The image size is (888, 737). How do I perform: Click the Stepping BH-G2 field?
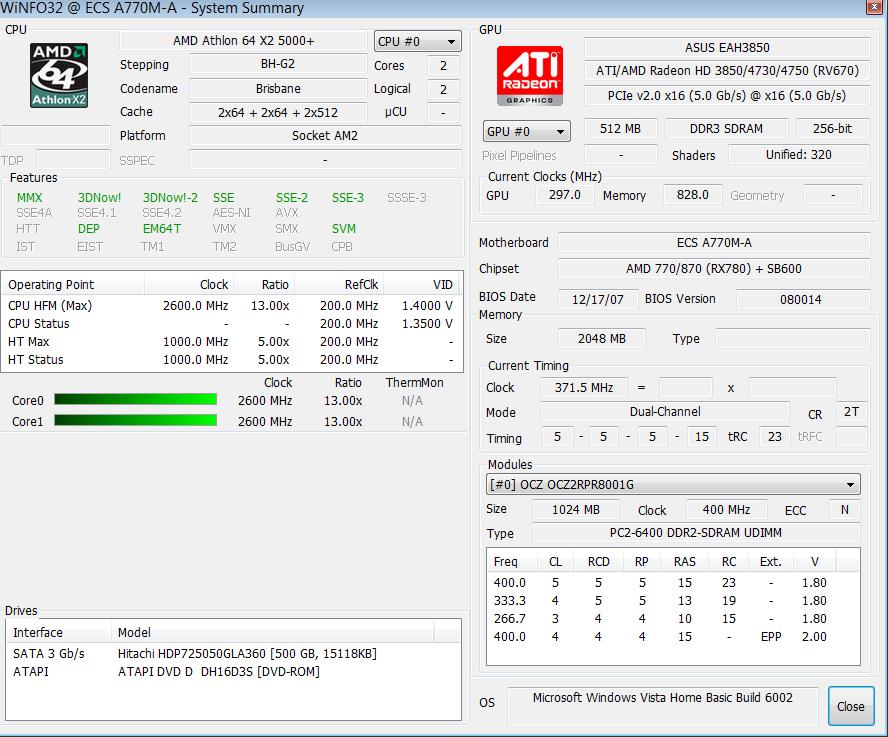coord(278,64)
